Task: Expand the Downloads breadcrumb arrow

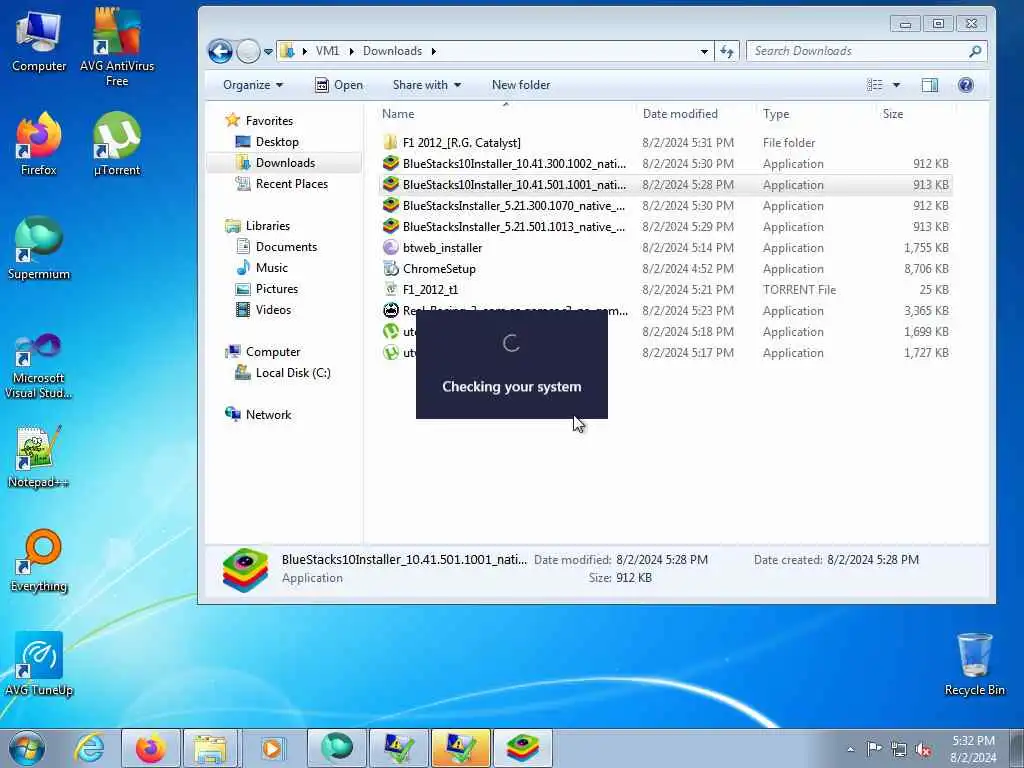Action: pos(434,51)
